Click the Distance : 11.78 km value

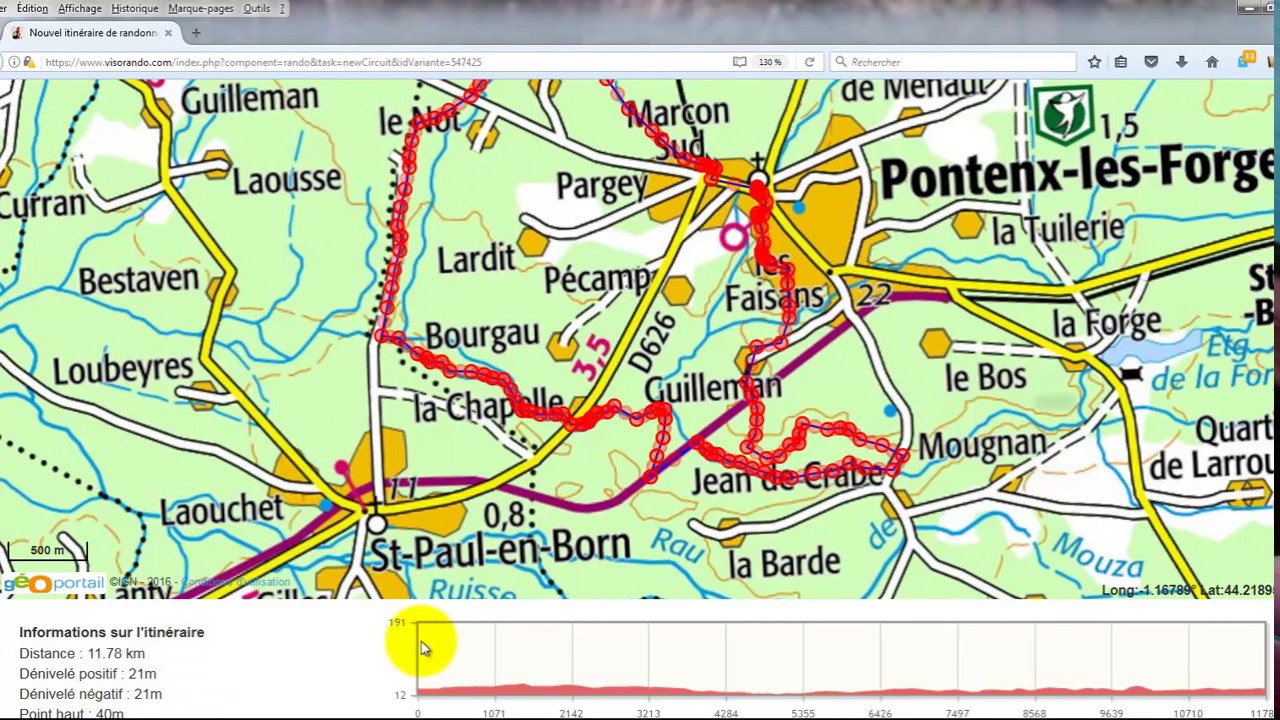tap(82, 653)
